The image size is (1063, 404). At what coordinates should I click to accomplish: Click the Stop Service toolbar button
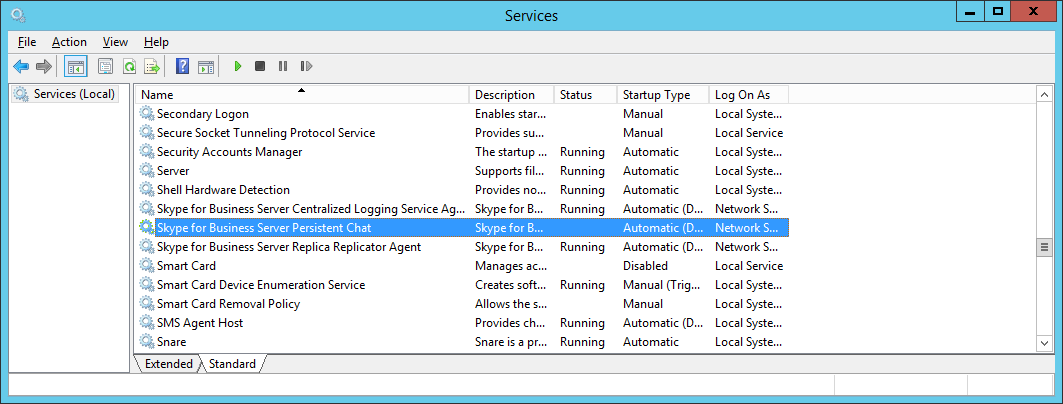[260, 66]
